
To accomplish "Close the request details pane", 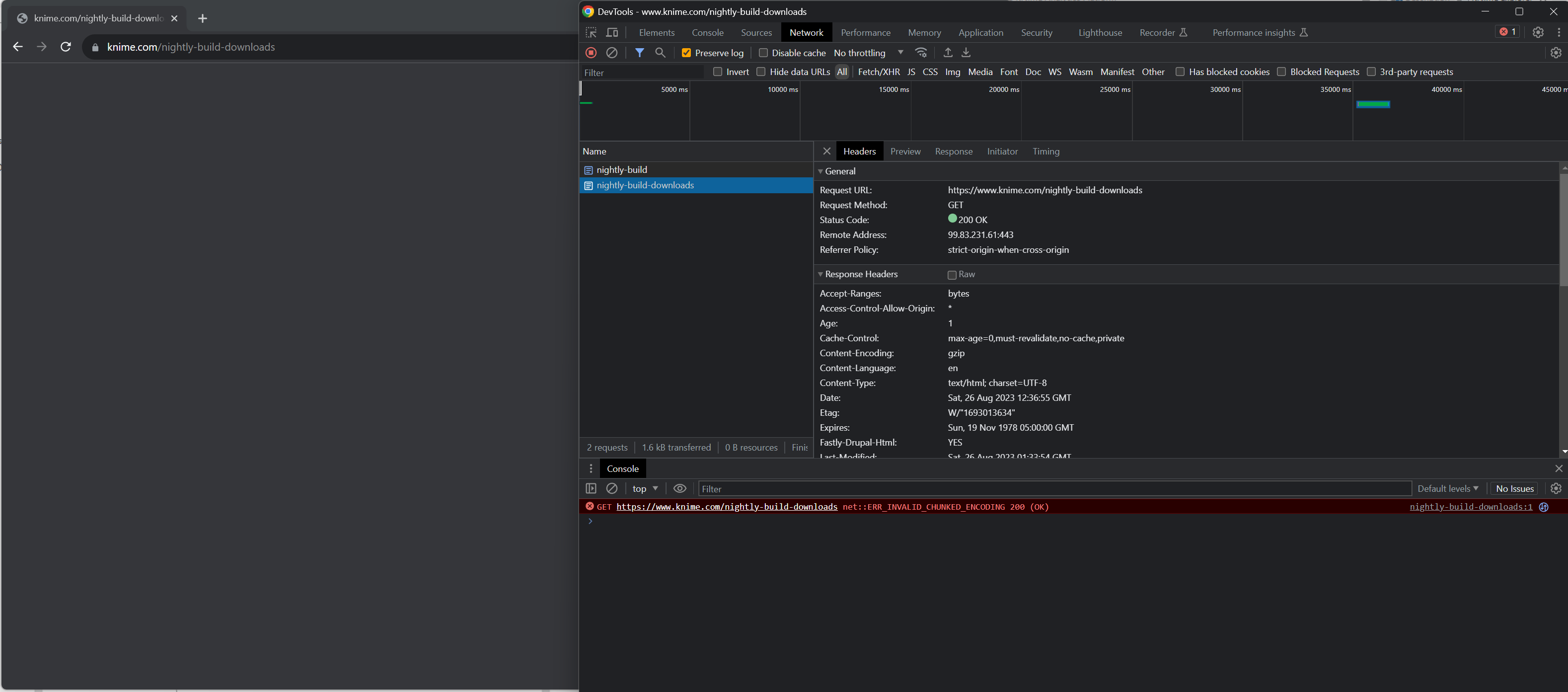I will 826,151.
